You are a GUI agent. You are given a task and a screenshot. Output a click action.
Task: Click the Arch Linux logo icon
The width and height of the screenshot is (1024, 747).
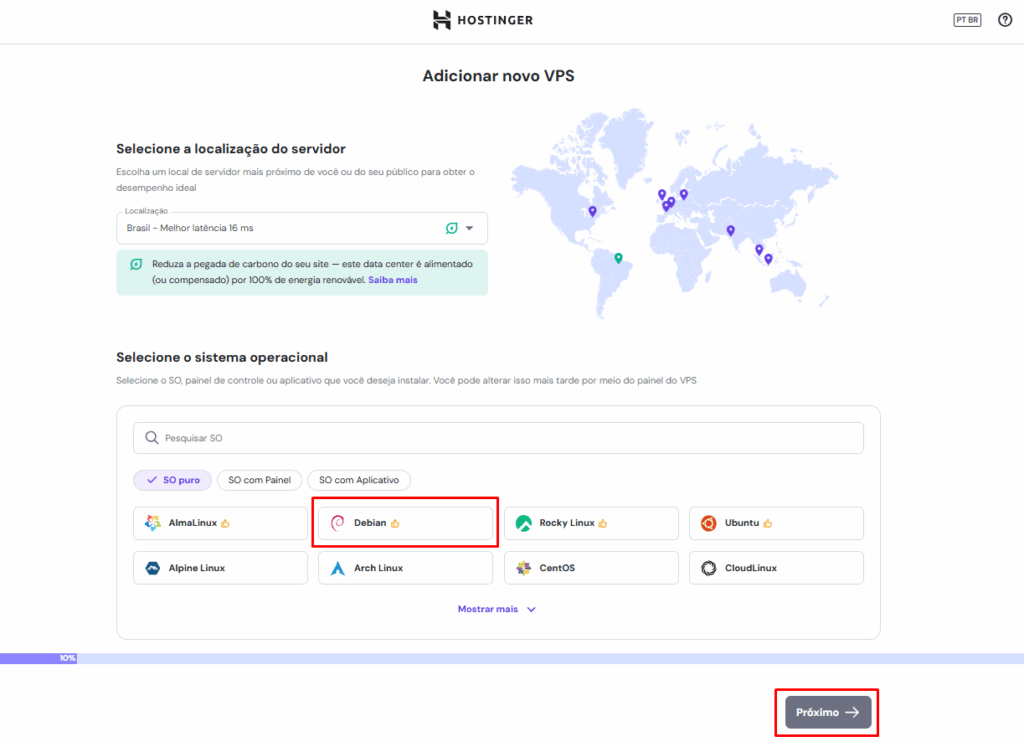(338, 568)
